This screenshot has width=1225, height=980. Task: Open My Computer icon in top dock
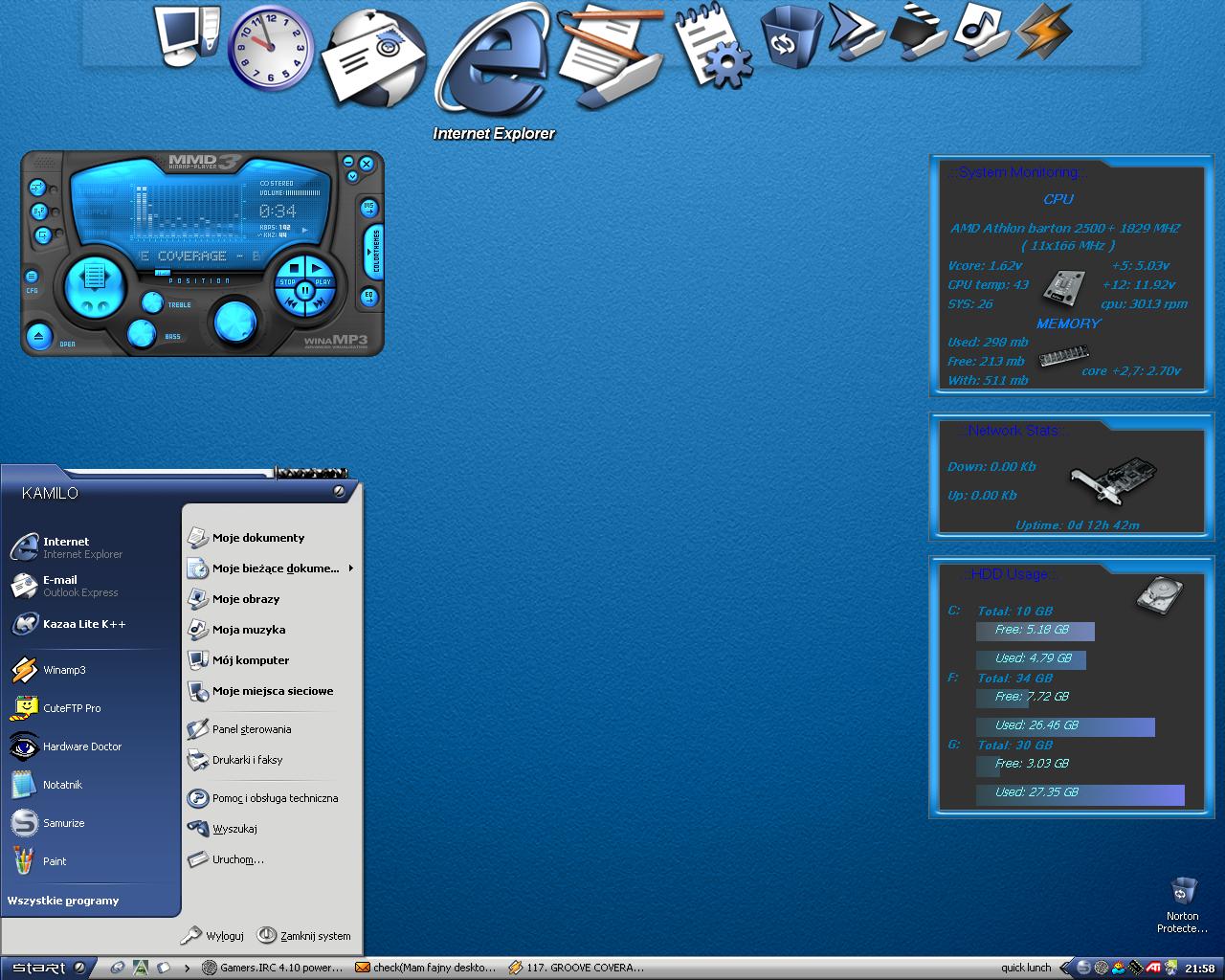click(x=188, y=36)
